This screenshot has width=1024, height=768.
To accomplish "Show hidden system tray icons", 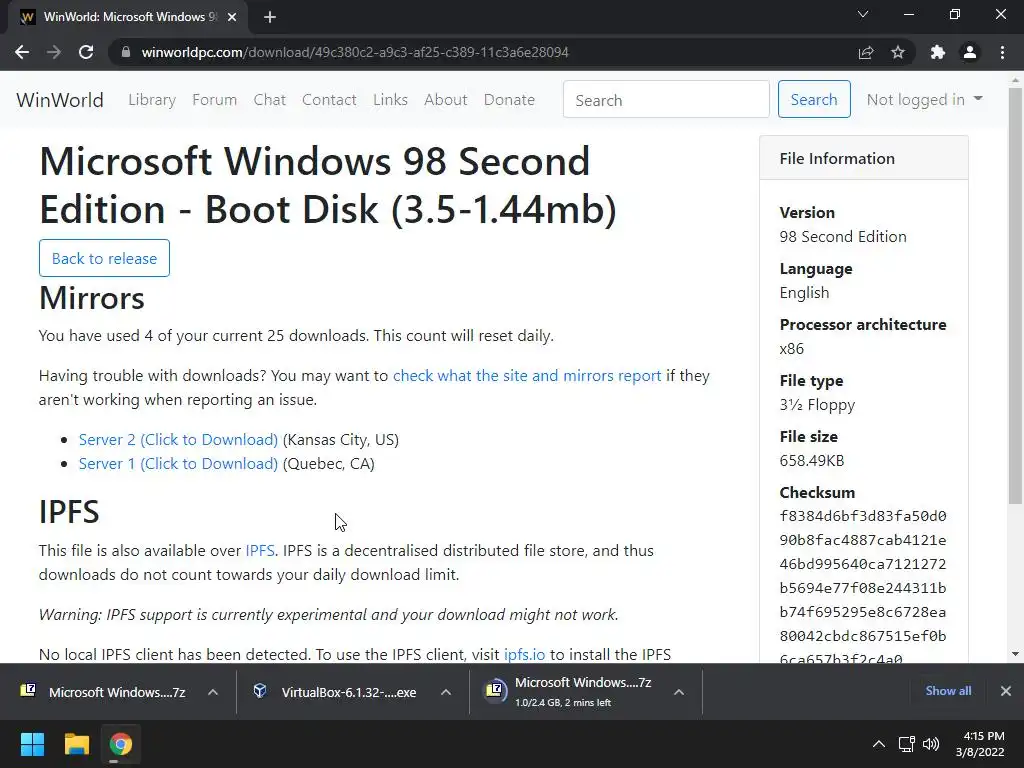I will (878, 744).
